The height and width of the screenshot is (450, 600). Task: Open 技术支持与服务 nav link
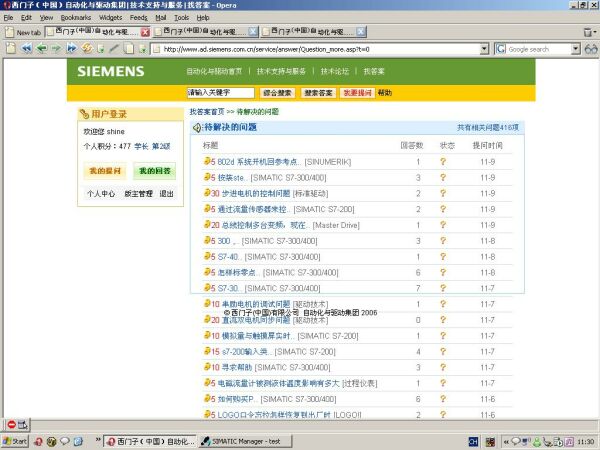coord(281,71)
